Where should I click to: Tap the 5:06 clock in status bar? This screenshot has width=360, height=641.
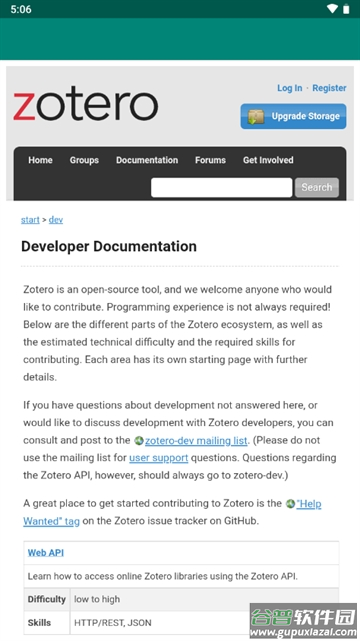click(x=21, y=9)
